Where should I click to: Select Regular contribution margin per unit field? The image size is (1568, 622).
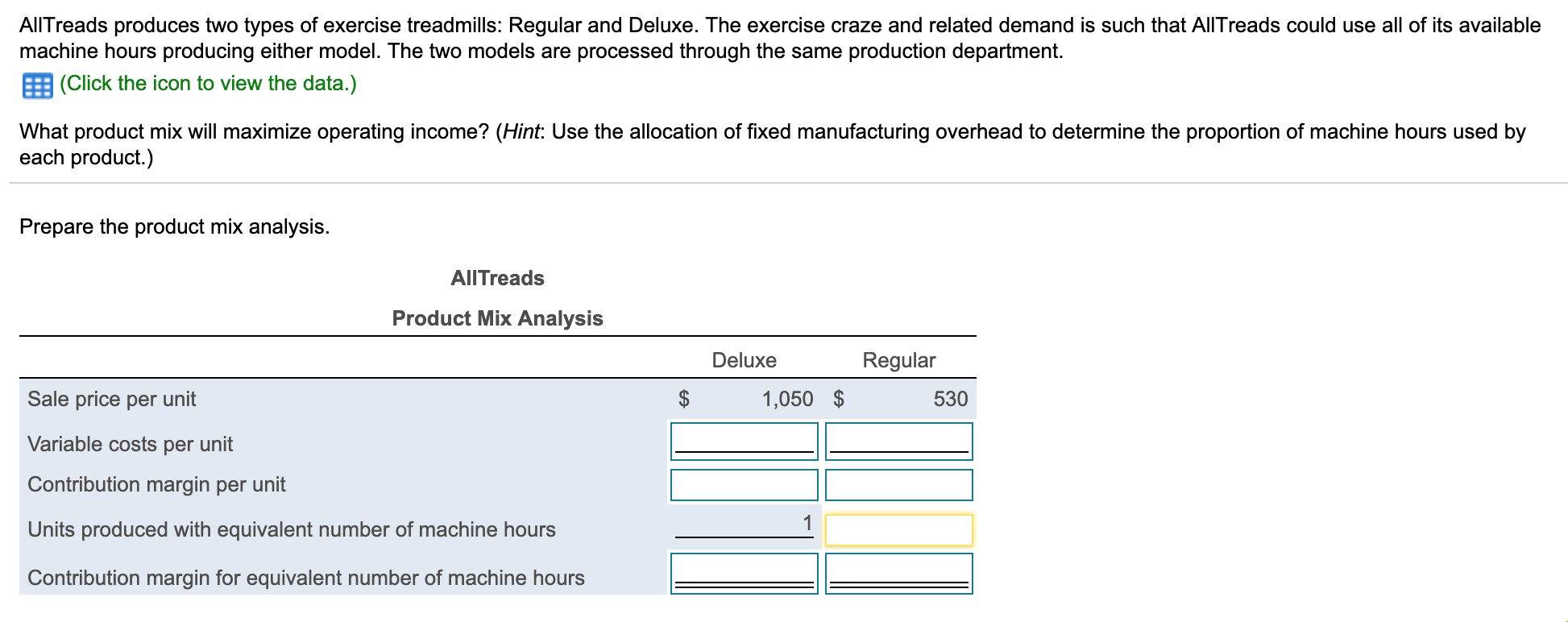coord(898,485)
